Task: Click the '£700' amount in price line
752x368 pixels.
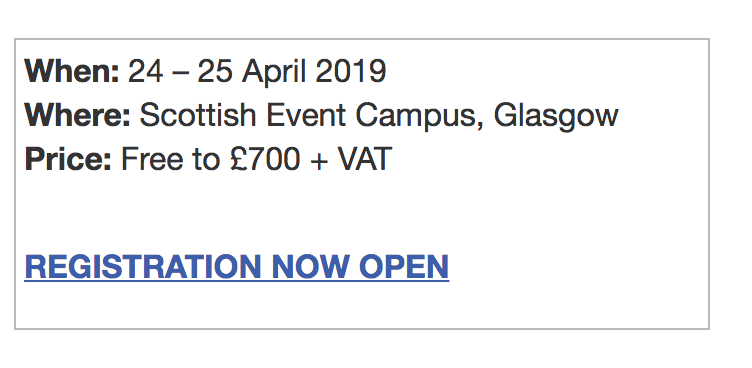Action: click(x=265, y=159)
